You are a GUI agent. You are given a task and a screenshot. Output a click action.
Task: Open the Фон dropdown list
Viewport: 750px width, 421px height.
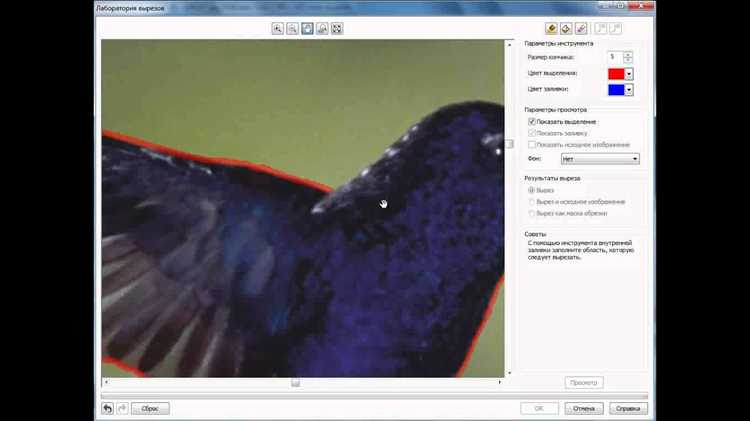click(600, 159)
